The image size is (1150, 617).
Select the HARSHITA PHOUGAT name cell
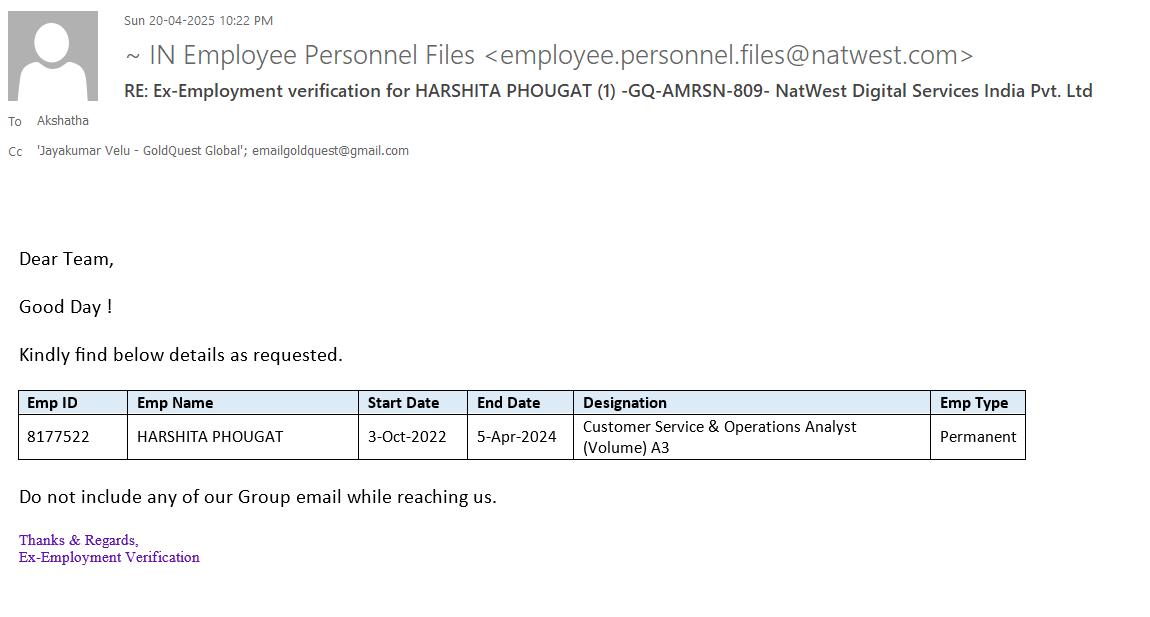click(x=210, y=437)
